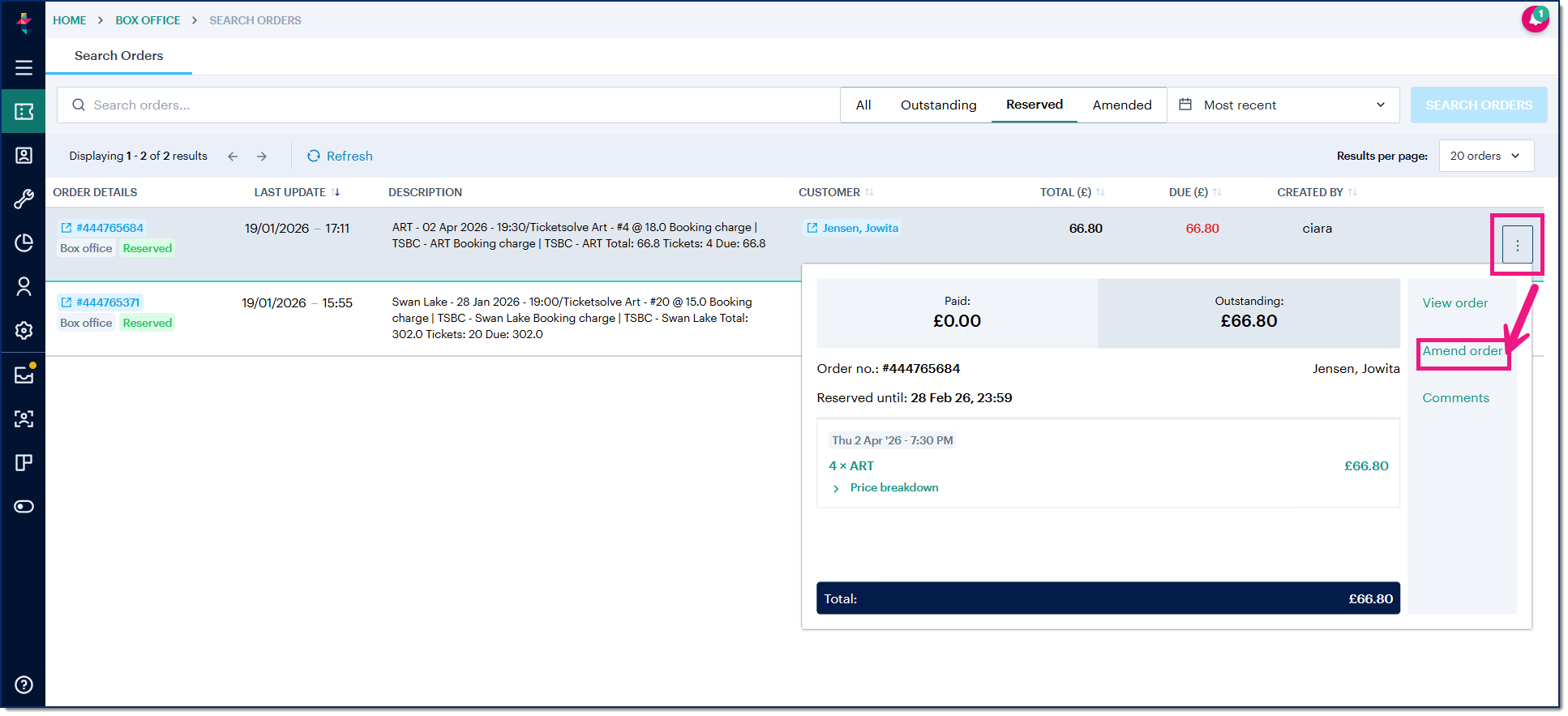Select the Amended filter tab
The height and width of the screenshot is (716, 1568).
point(1121,105)
